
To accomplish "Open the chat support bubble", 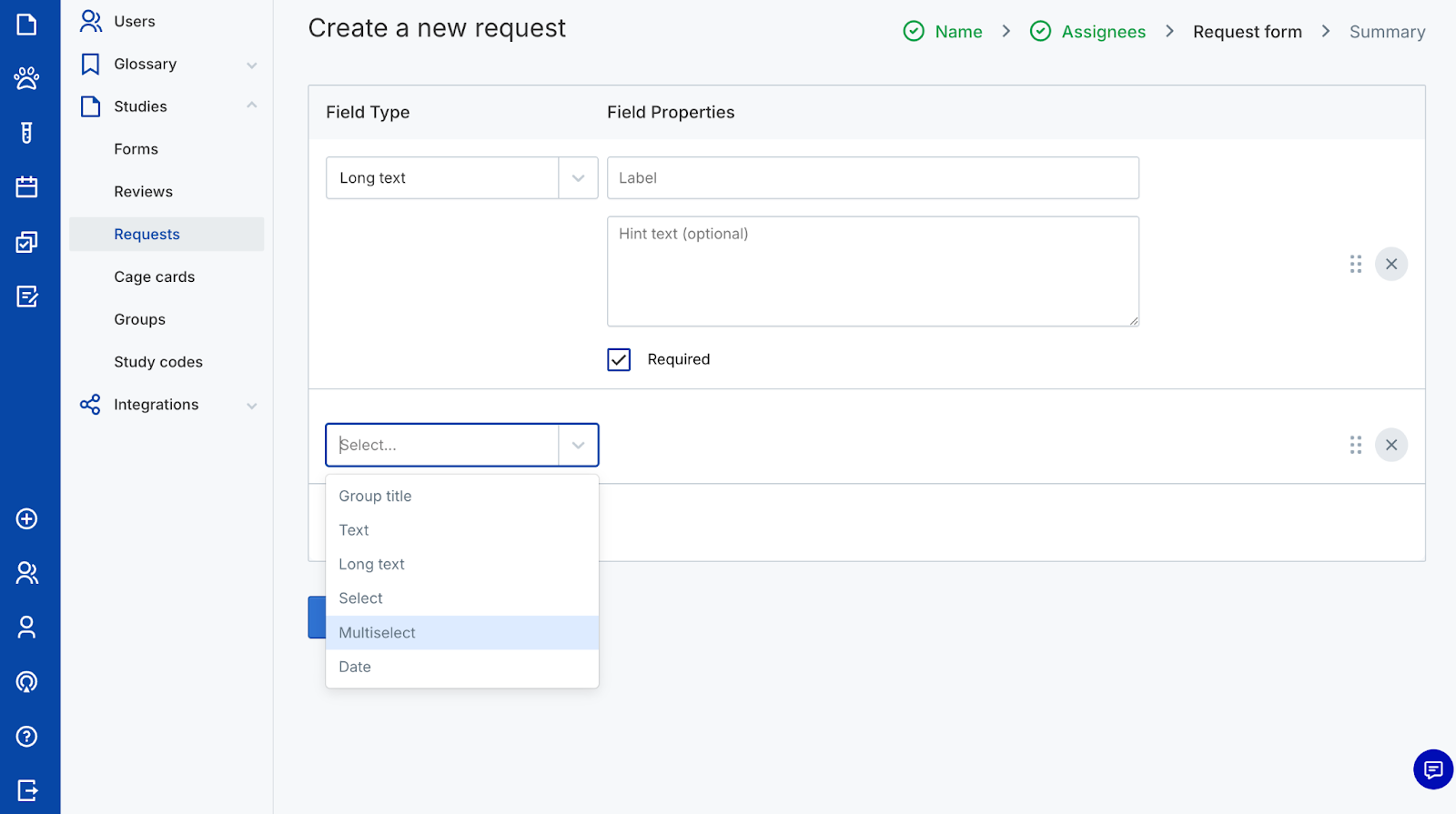I will [x=1432, y=769].
